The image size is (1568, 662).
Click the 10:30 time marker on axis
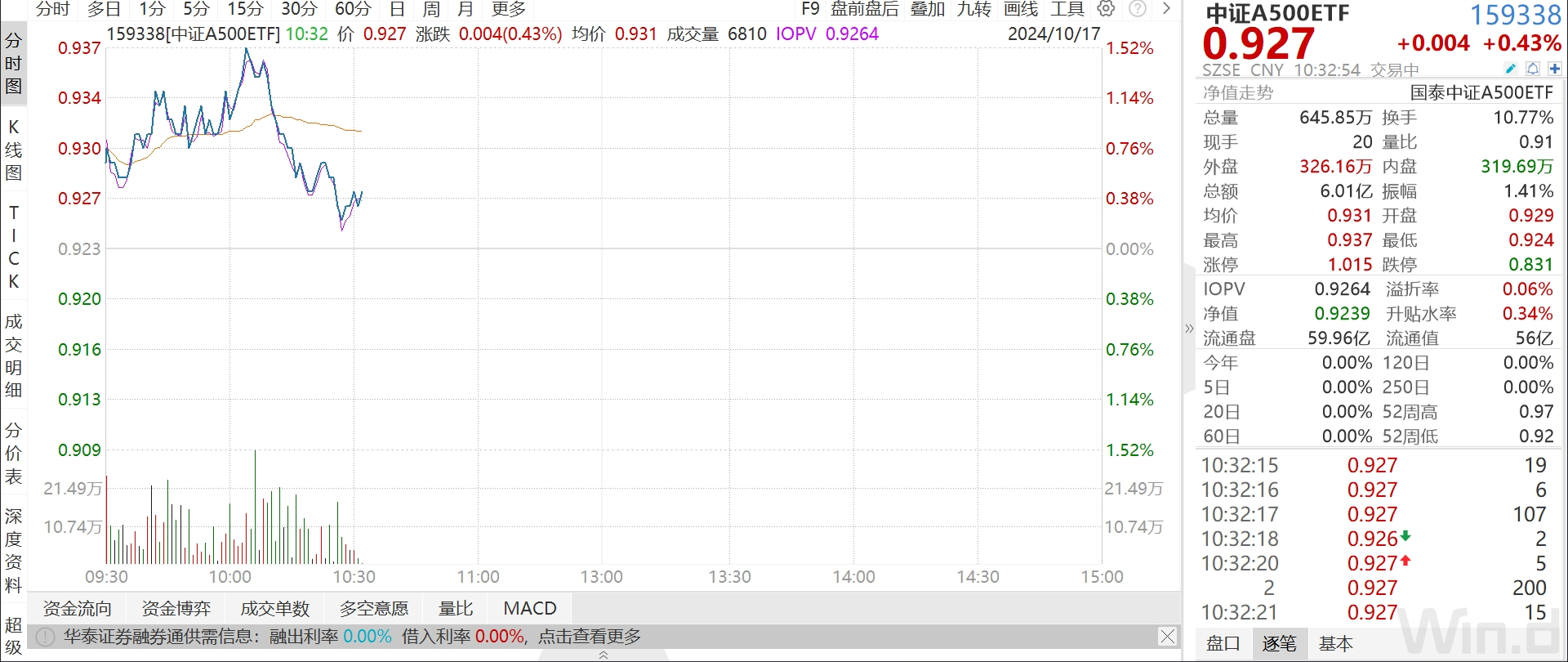click(x=354, y=577)
